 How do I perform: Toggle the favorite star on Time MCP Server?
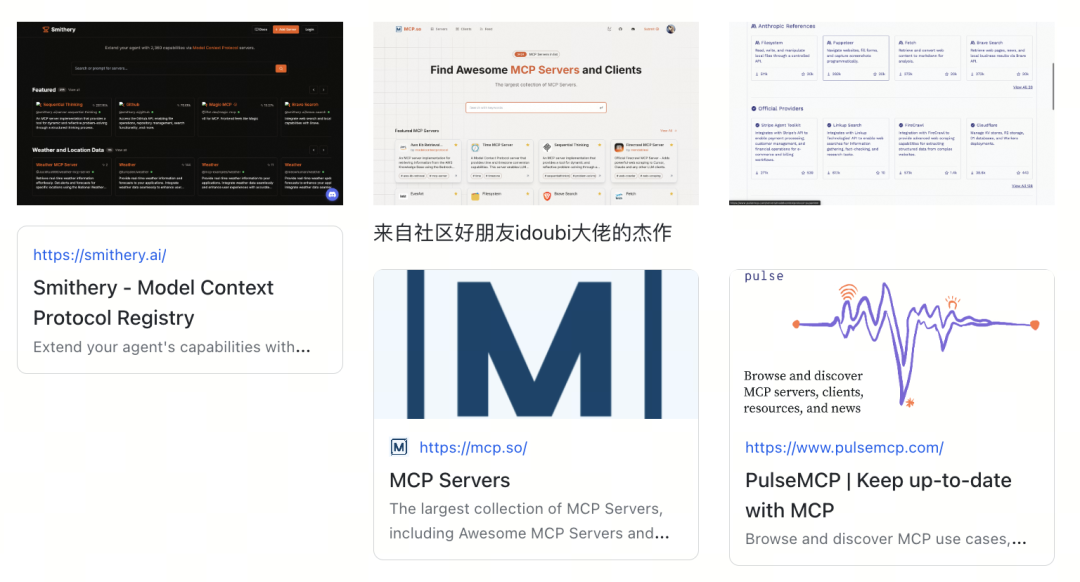[528, 144]
